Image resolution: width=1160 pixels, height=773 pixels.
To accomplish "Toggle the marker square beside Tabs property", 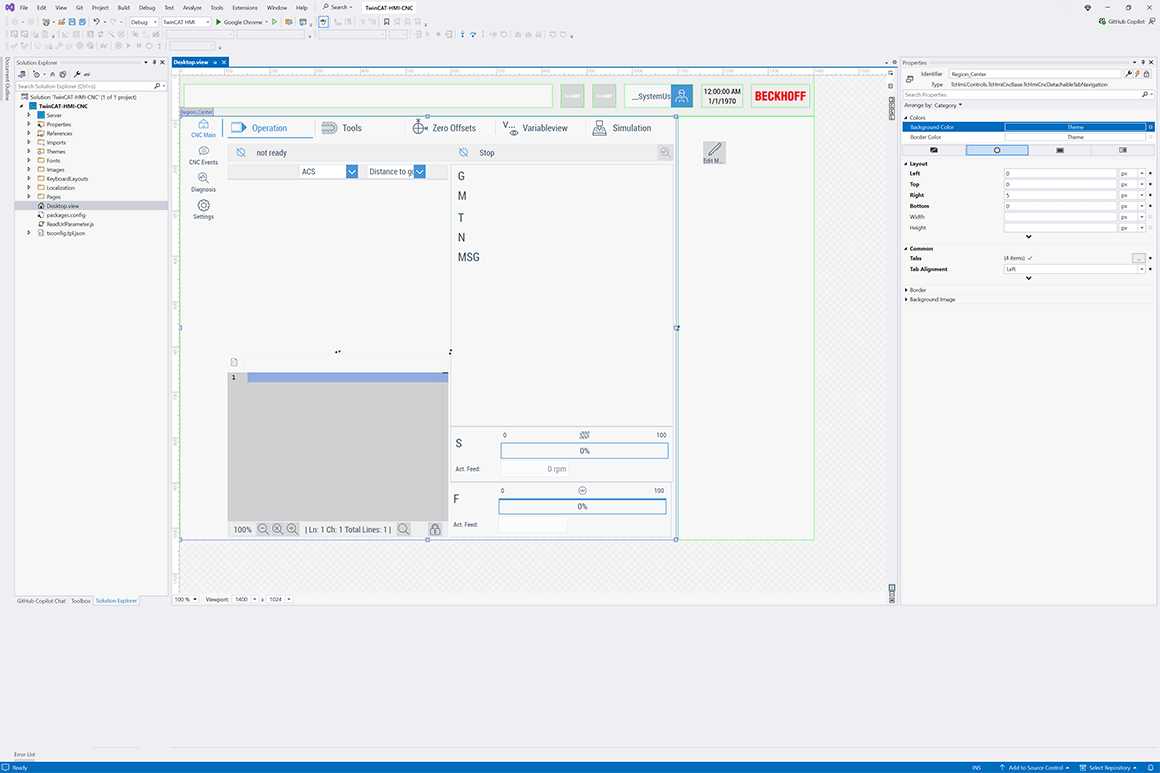I will click(1150, 258).
